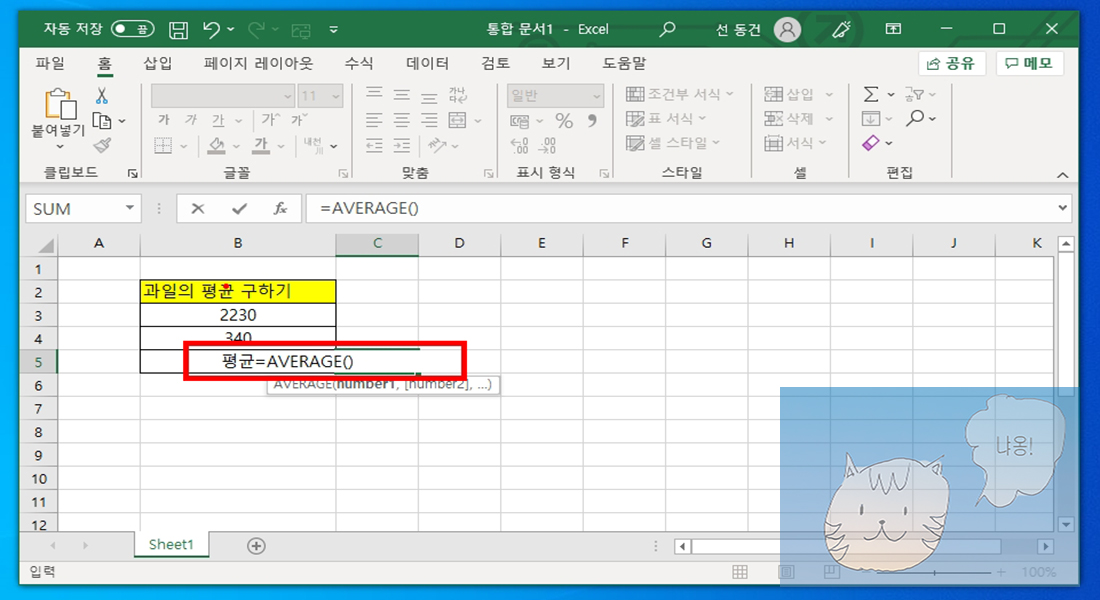Switch to the 검토 tab
The image size is (1100, 600).
(x=495, y=63)
